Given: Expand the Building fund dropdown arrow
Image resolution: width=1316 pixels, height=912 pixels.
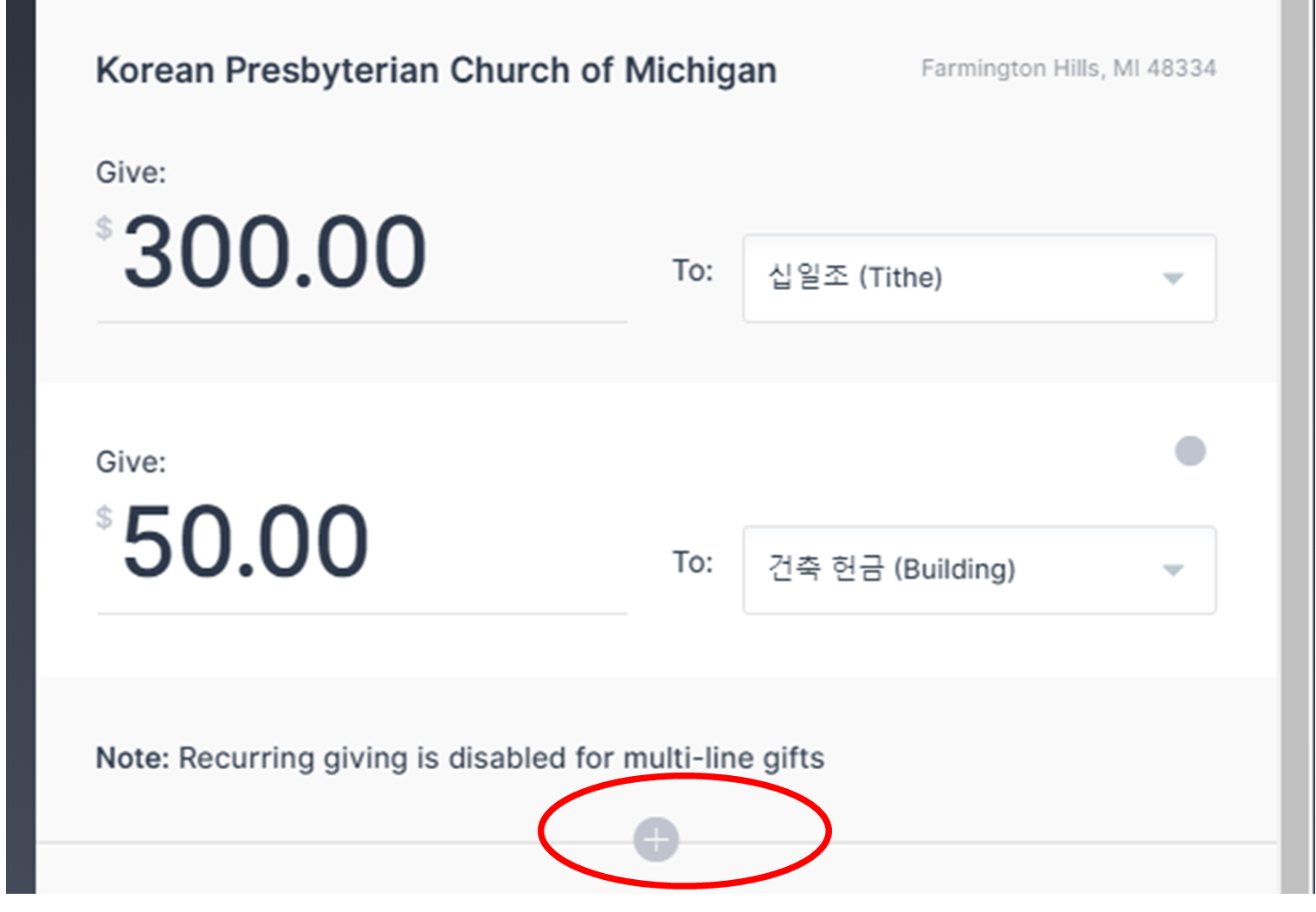Looking at the screenshot, I should pos(1173,571).
